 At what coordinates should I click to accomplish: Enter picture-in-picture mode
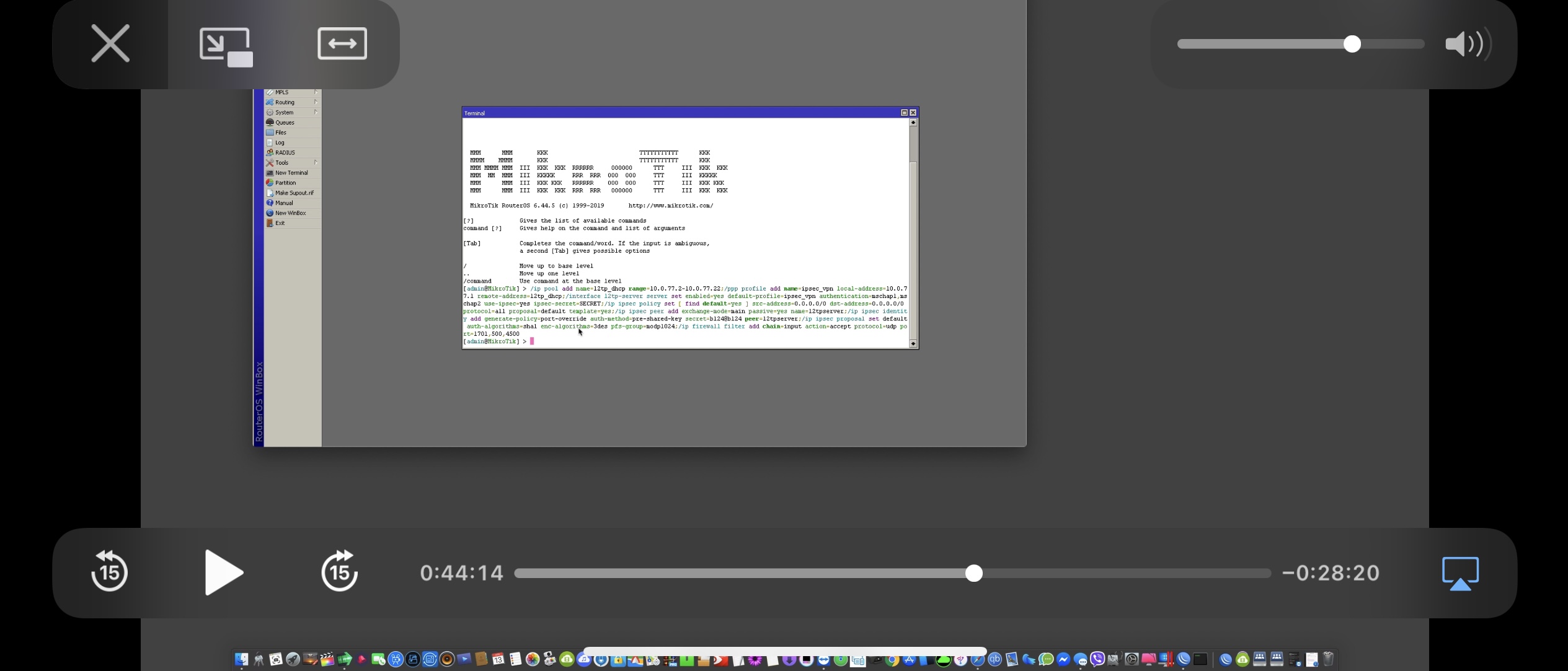226,46
